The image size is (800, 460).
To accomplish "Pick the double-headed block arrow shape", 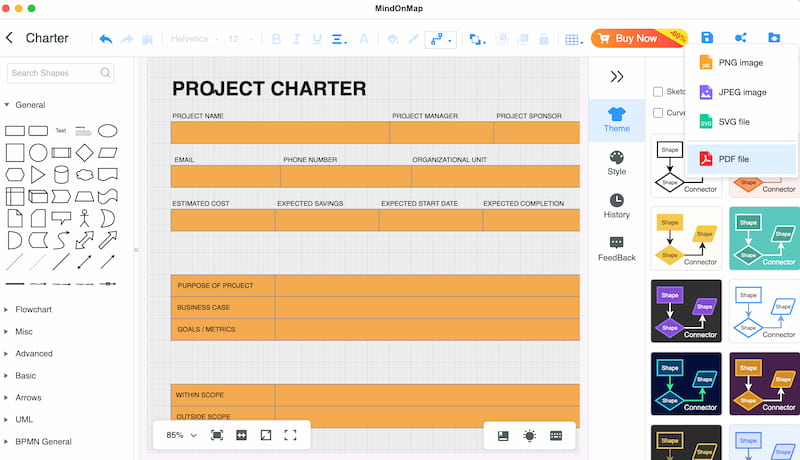I will pyautogui.click(x=84, y=240).
